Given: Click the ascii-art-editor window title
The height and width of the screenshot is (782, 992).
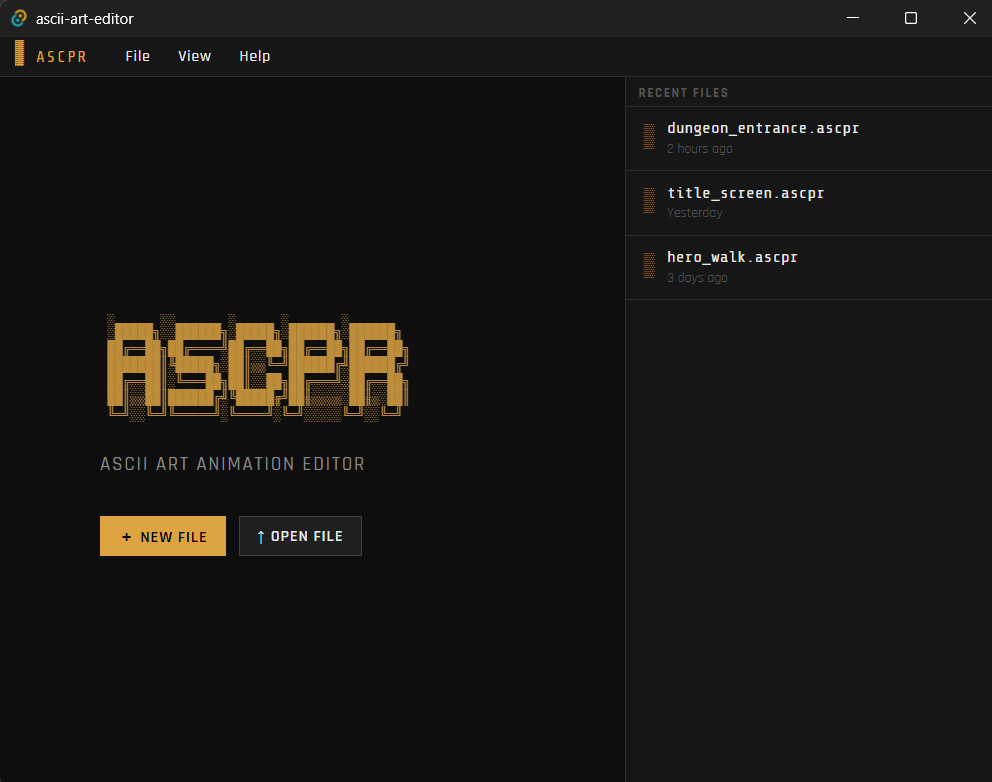Looking at the screenshot, I should click(x=85, y=19).
